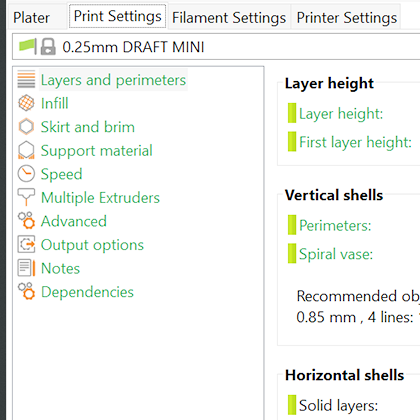This screenshot has height=420, width=420.
Task: Click green marker beside Solid layers
Action: (x=292, y=405)
